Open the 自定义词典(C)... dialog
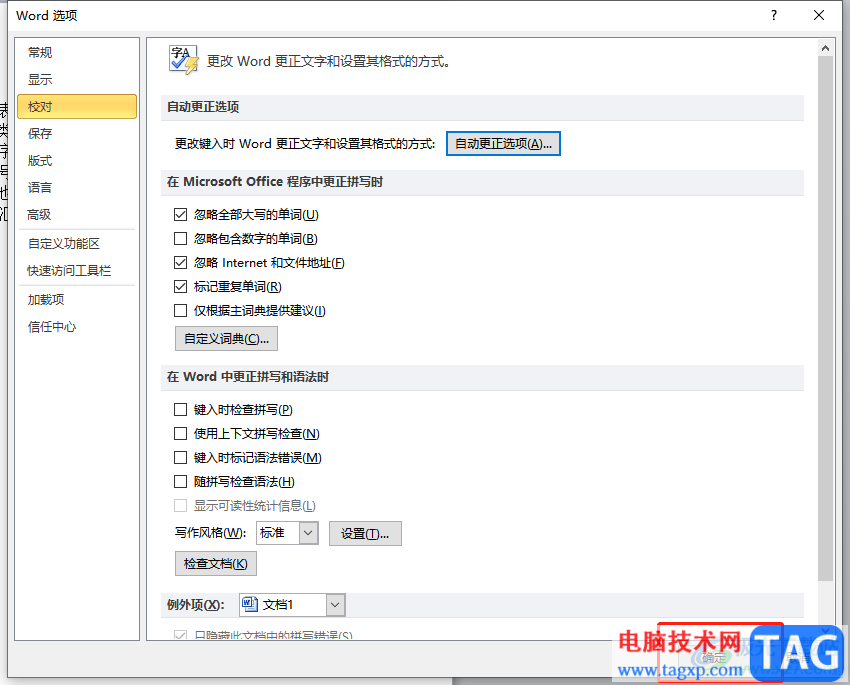850x685 pixels. click(226, 339)
